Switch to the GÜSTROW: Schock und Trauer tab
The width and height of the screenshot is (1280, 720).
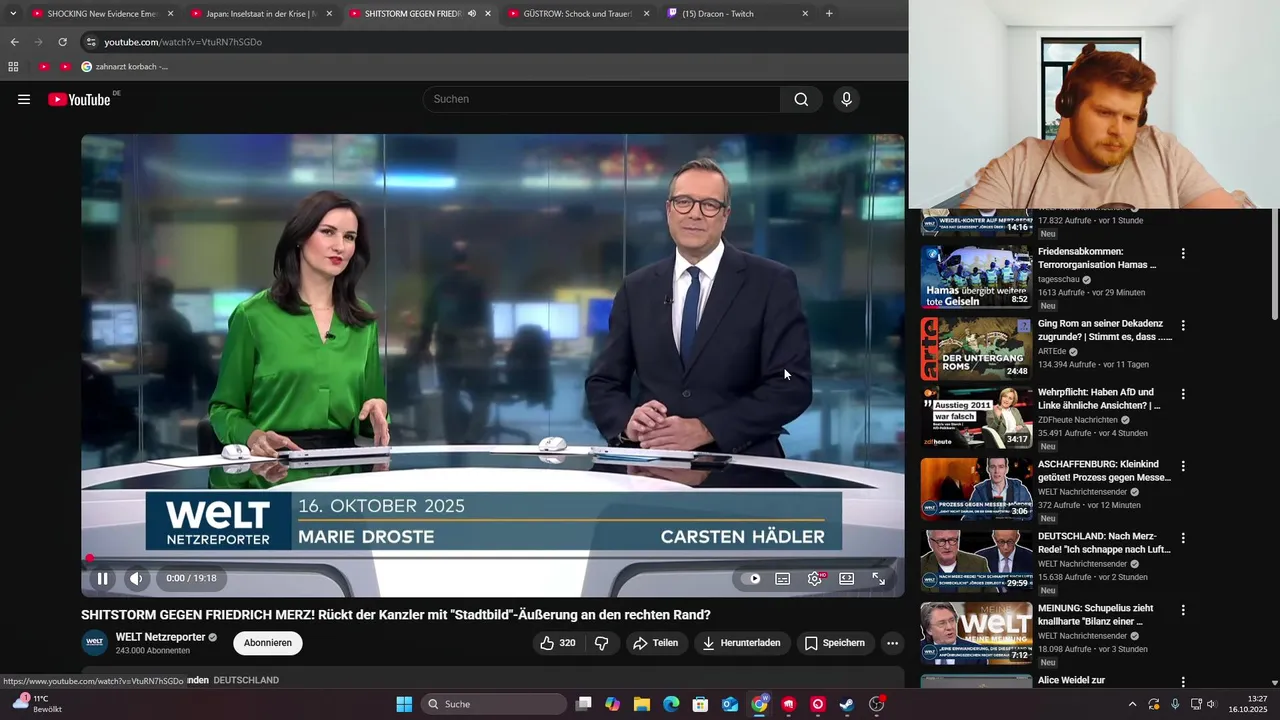(x=578, y=14)
